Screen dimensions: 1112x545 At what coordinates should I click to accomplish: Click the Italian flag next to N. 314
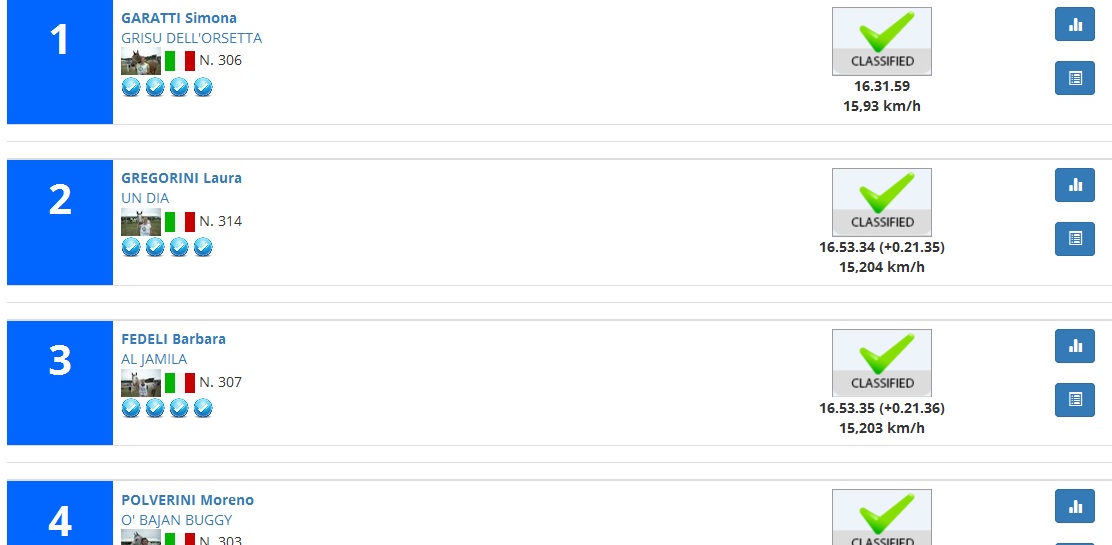pyautogui.click(x=179, y=222)
